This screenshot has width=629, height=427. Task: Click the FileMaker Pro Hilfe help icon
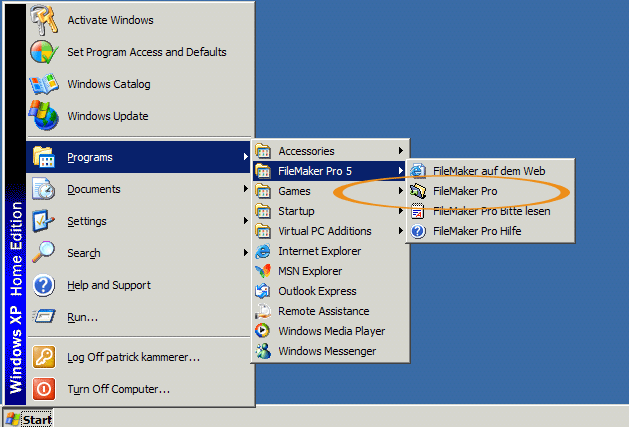tap(418, 231)
